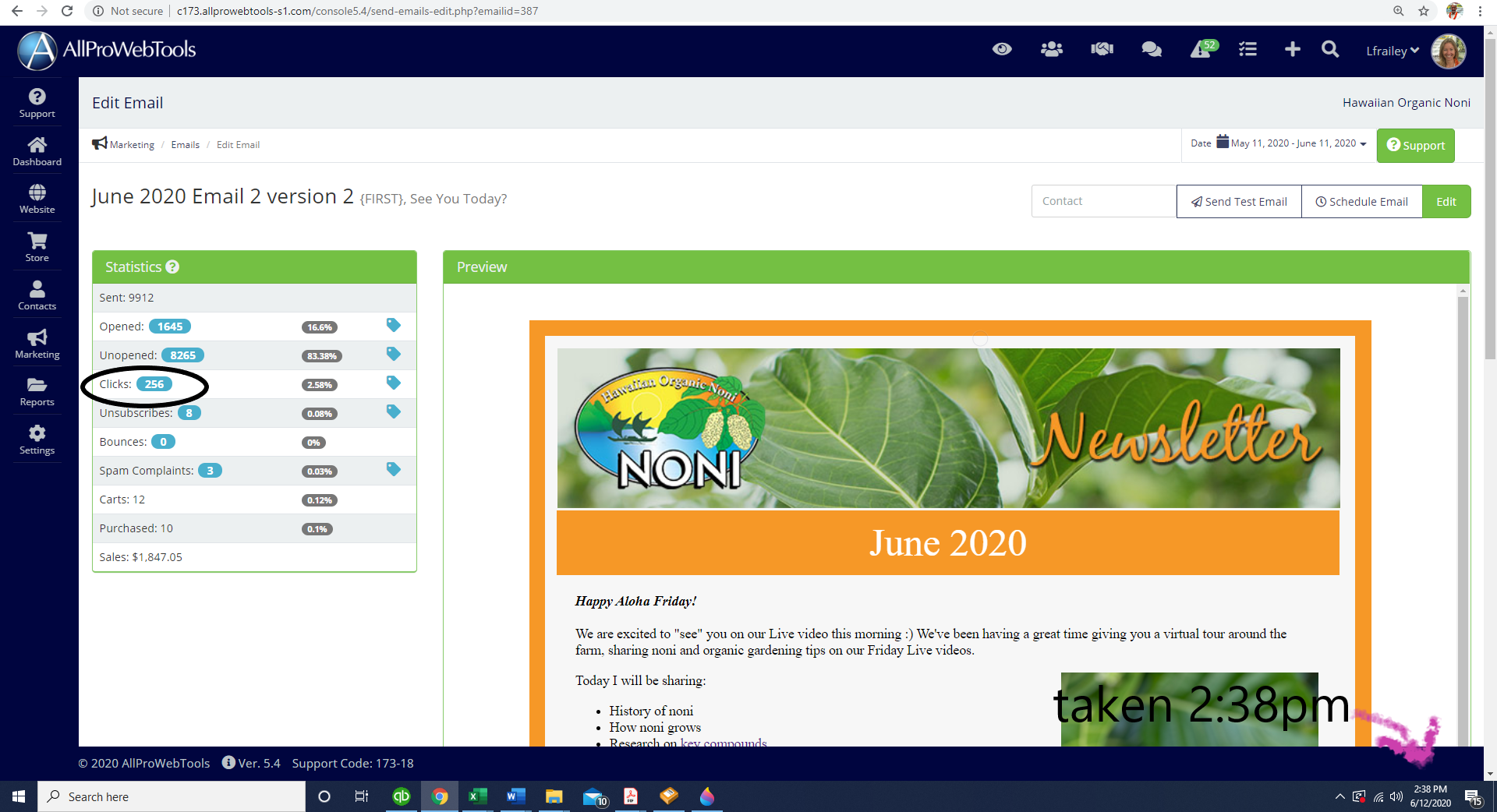The height and width of the screenshot is (812, 1497).
Task: Click the tag icon in Unopened row
Action: pos(394,354)
